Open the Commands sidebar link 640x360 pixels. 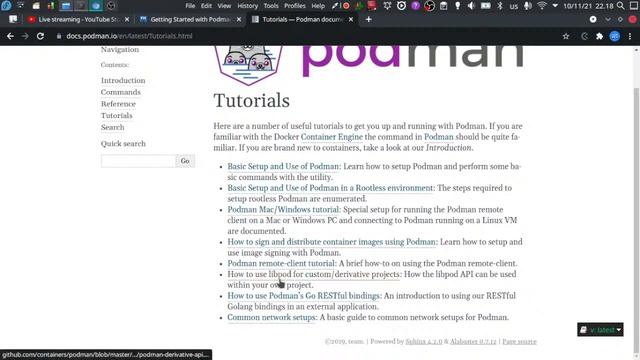(121, 92)
